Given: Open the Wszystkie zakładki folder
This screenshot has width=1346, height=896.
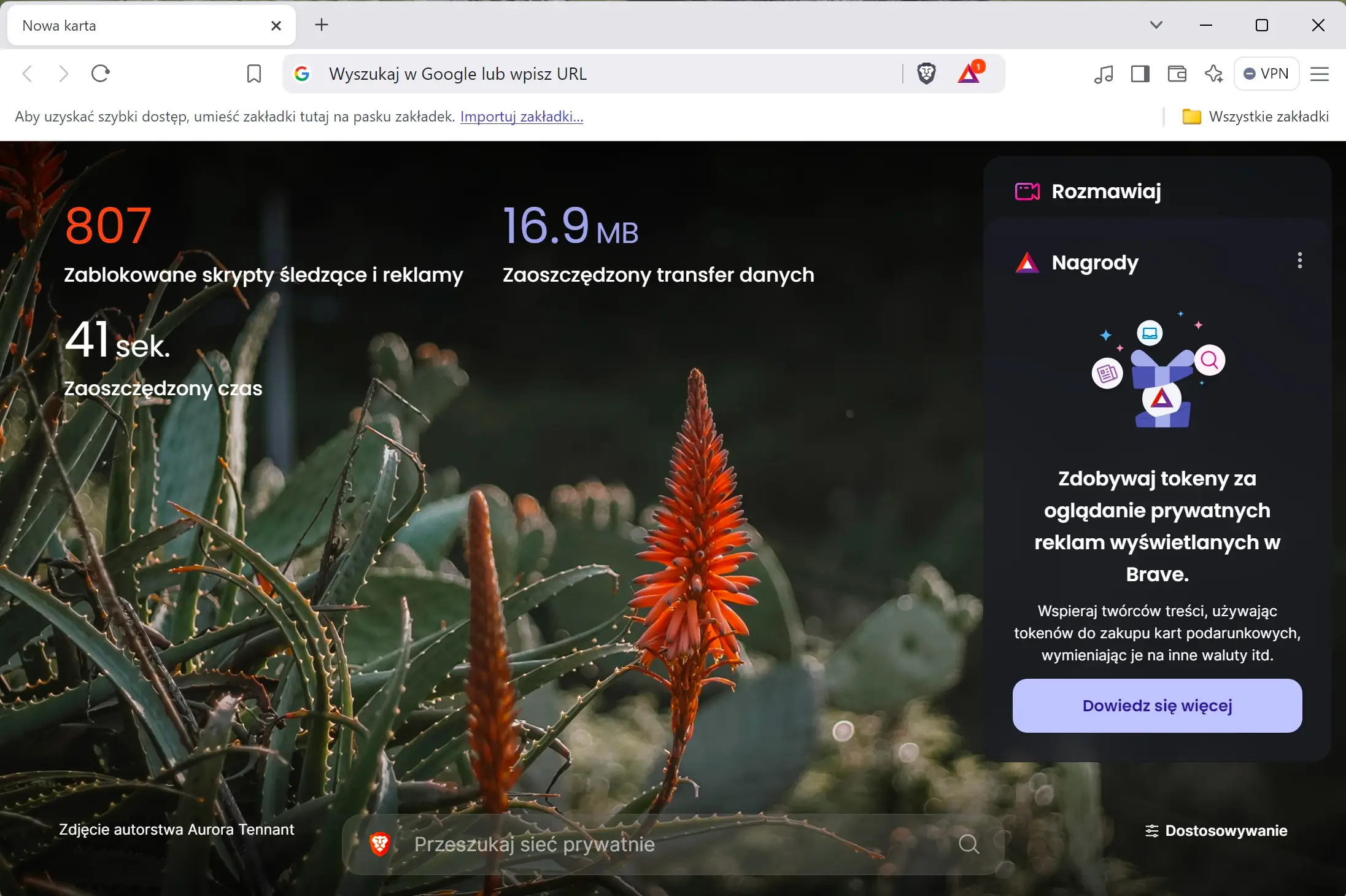Looking at the screenshot, I should coord(1255,117).
